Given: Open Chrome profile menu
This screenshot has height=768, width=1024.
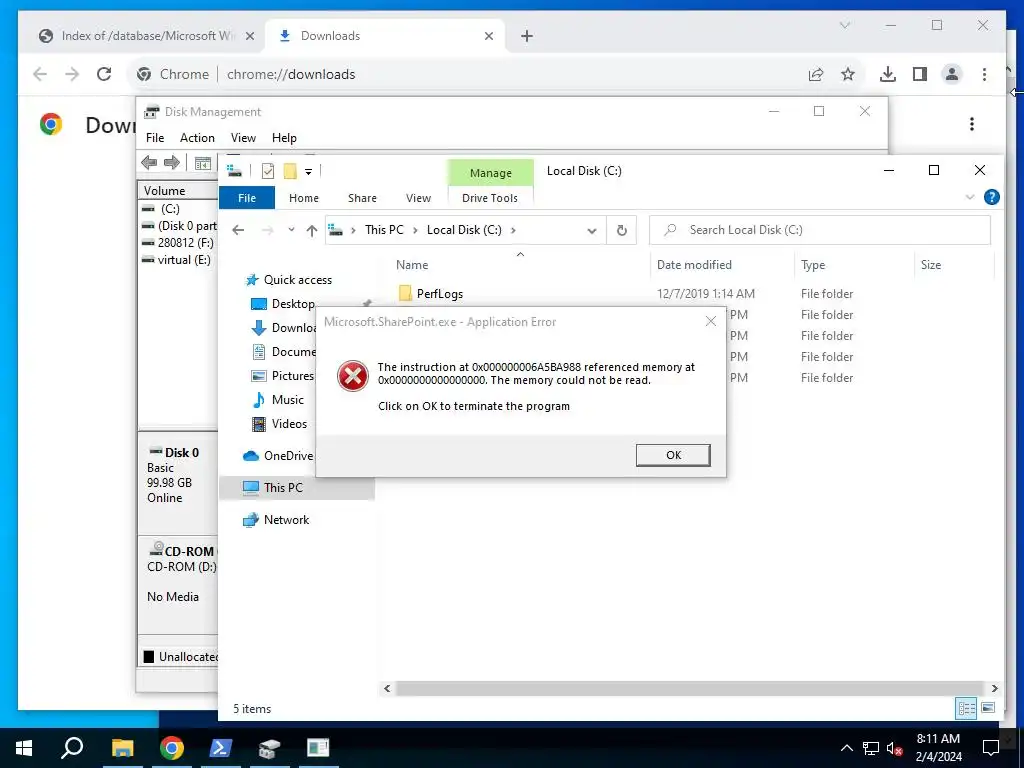Looking at the screenshot, I should tap(952, 74).
